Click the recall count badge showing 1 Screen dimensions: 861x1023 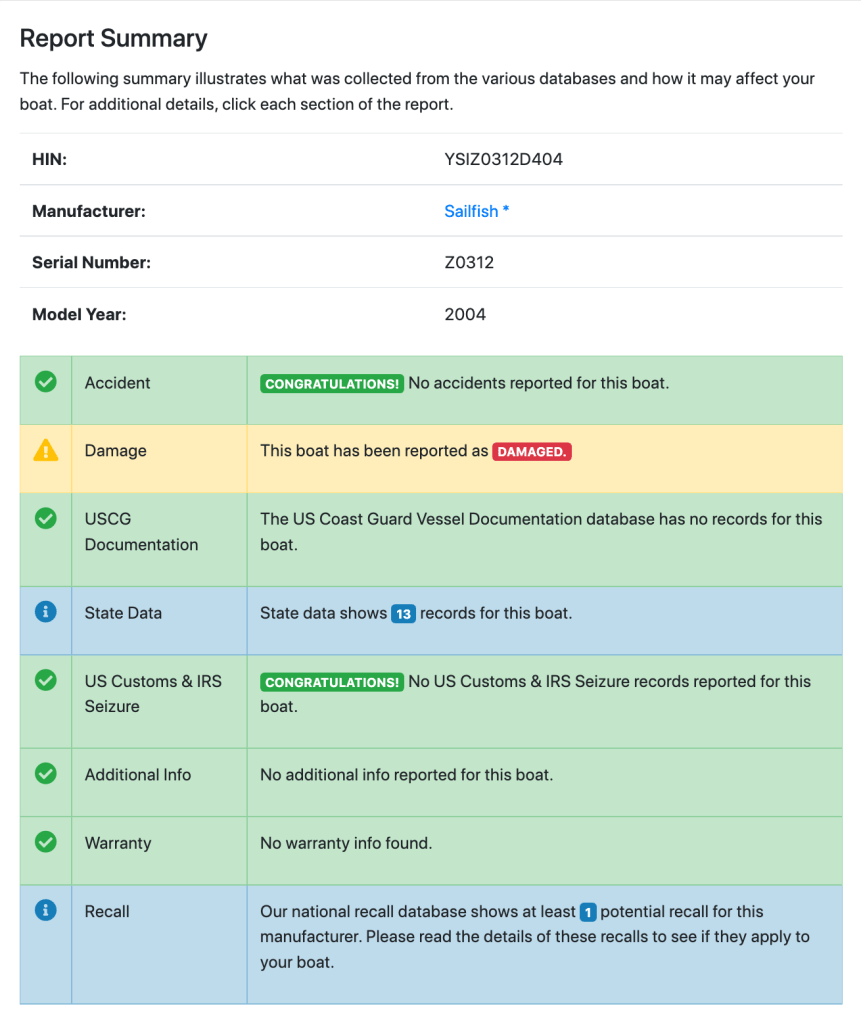588,912
